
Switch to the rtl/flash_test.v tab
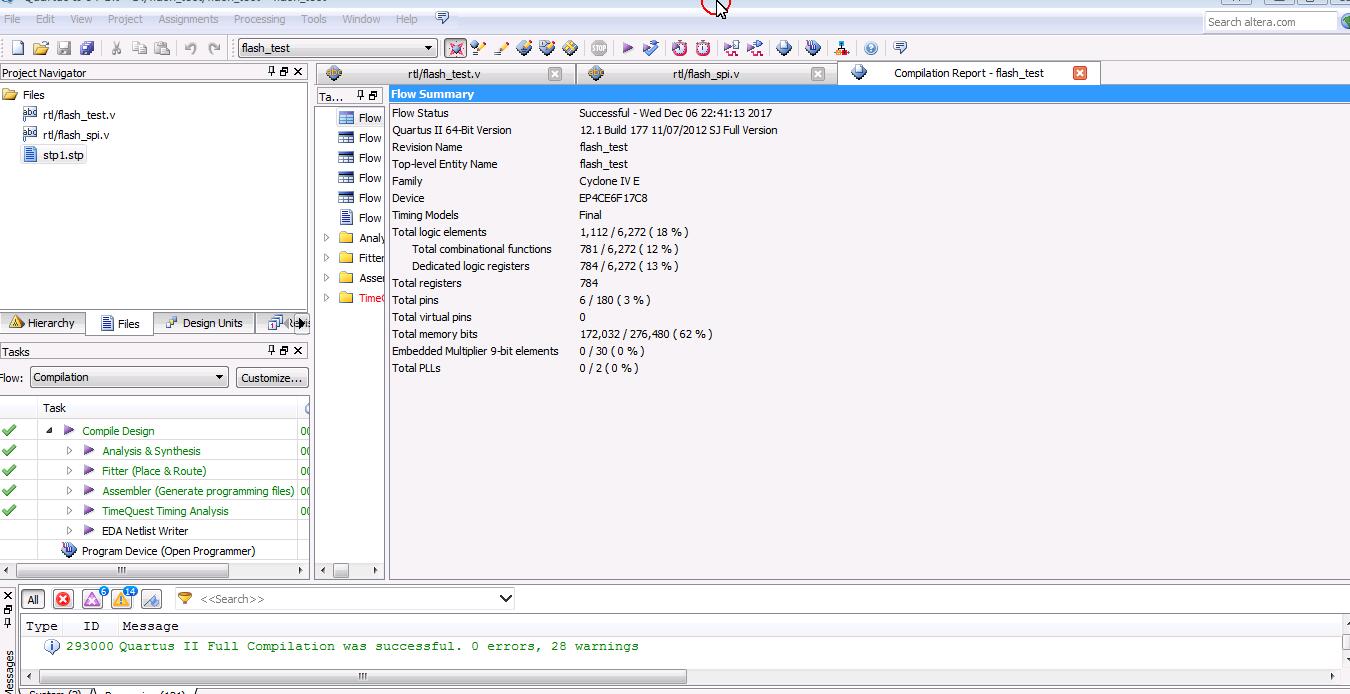tap(444, 74)
